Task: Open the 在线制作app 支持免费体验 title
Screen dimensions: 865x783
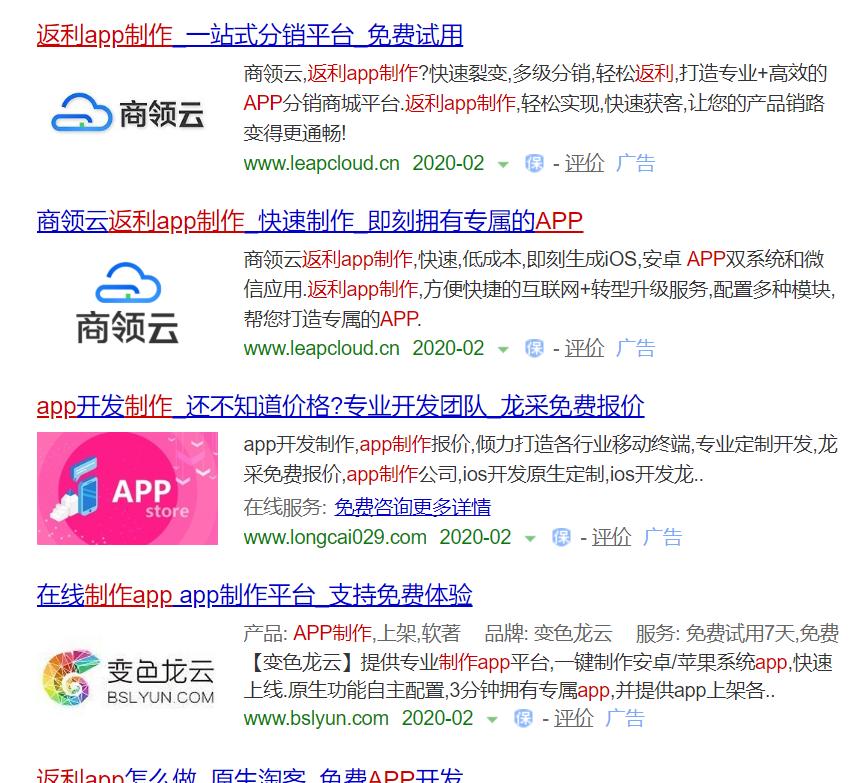Action: coord(253,594)
